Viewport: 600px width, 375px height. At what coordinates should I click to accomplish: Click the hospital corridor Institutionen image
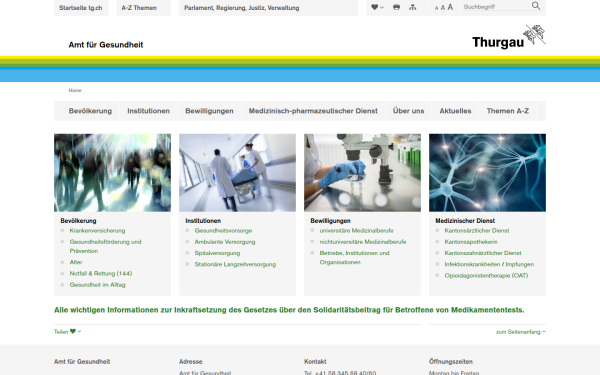[237, 173]
